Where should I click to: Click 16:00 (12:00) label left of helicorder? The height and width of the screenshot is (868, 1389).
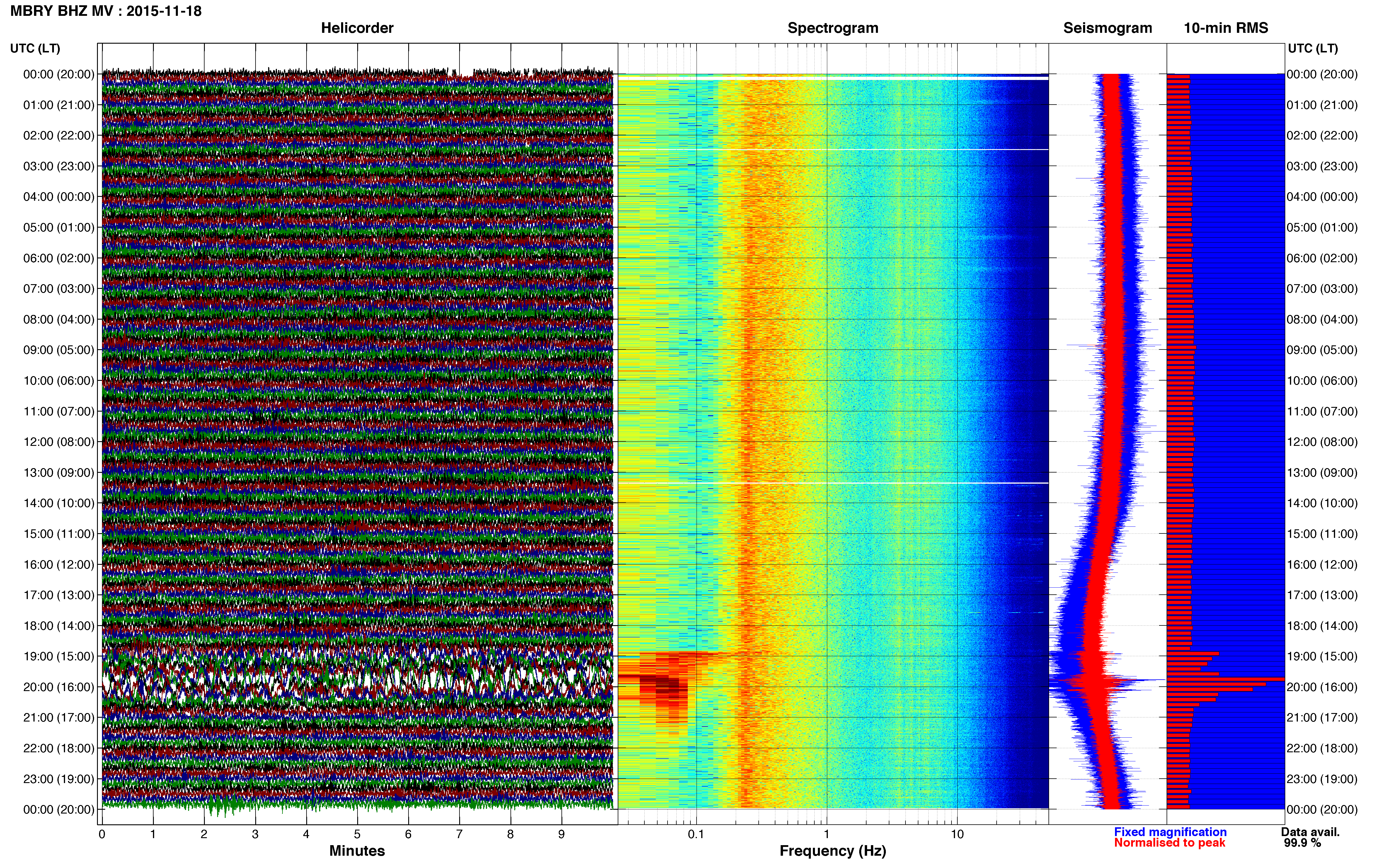(59, 564)
